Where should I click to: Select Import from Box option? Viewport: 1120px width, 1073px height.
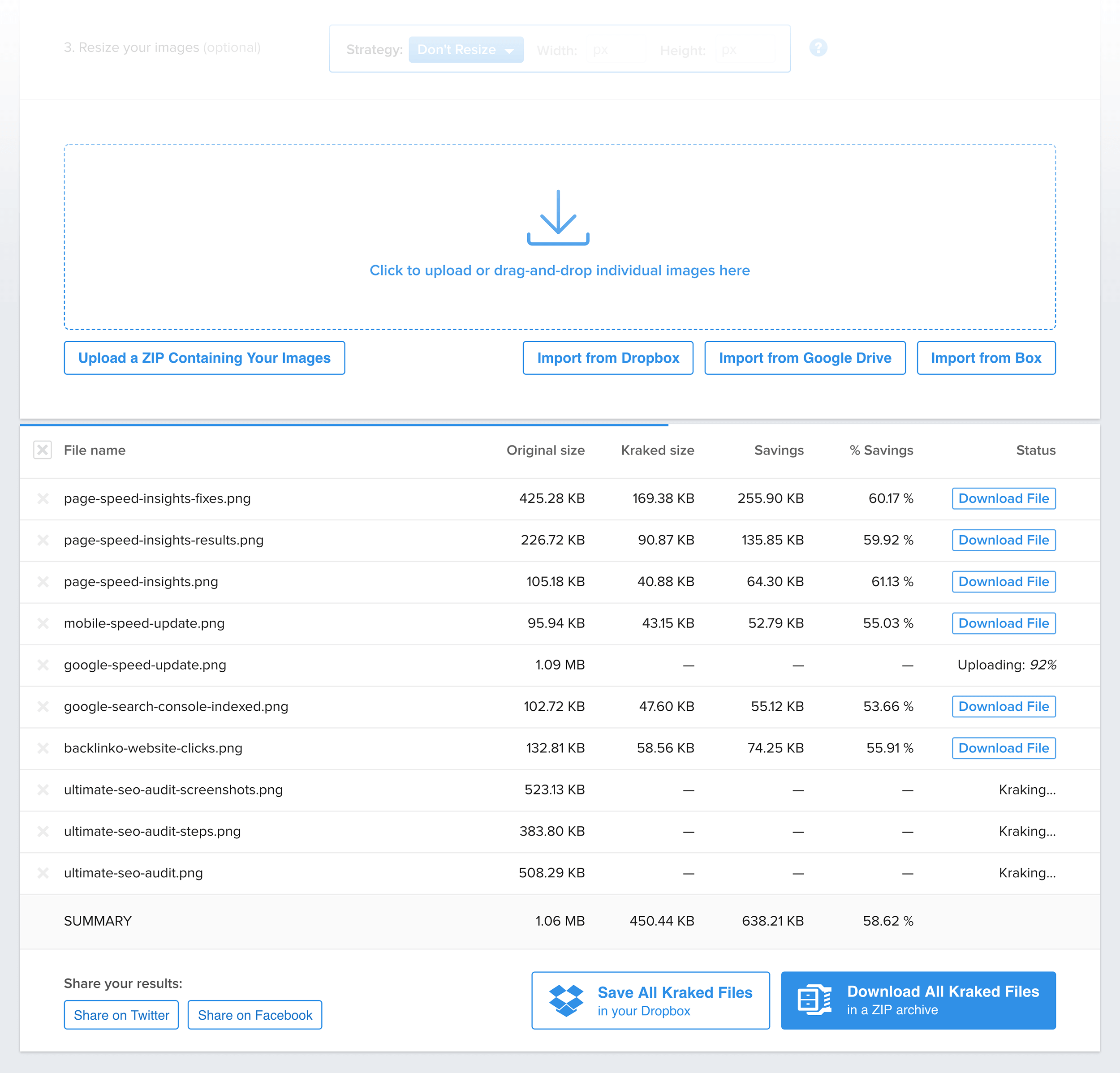pos(986,358)
